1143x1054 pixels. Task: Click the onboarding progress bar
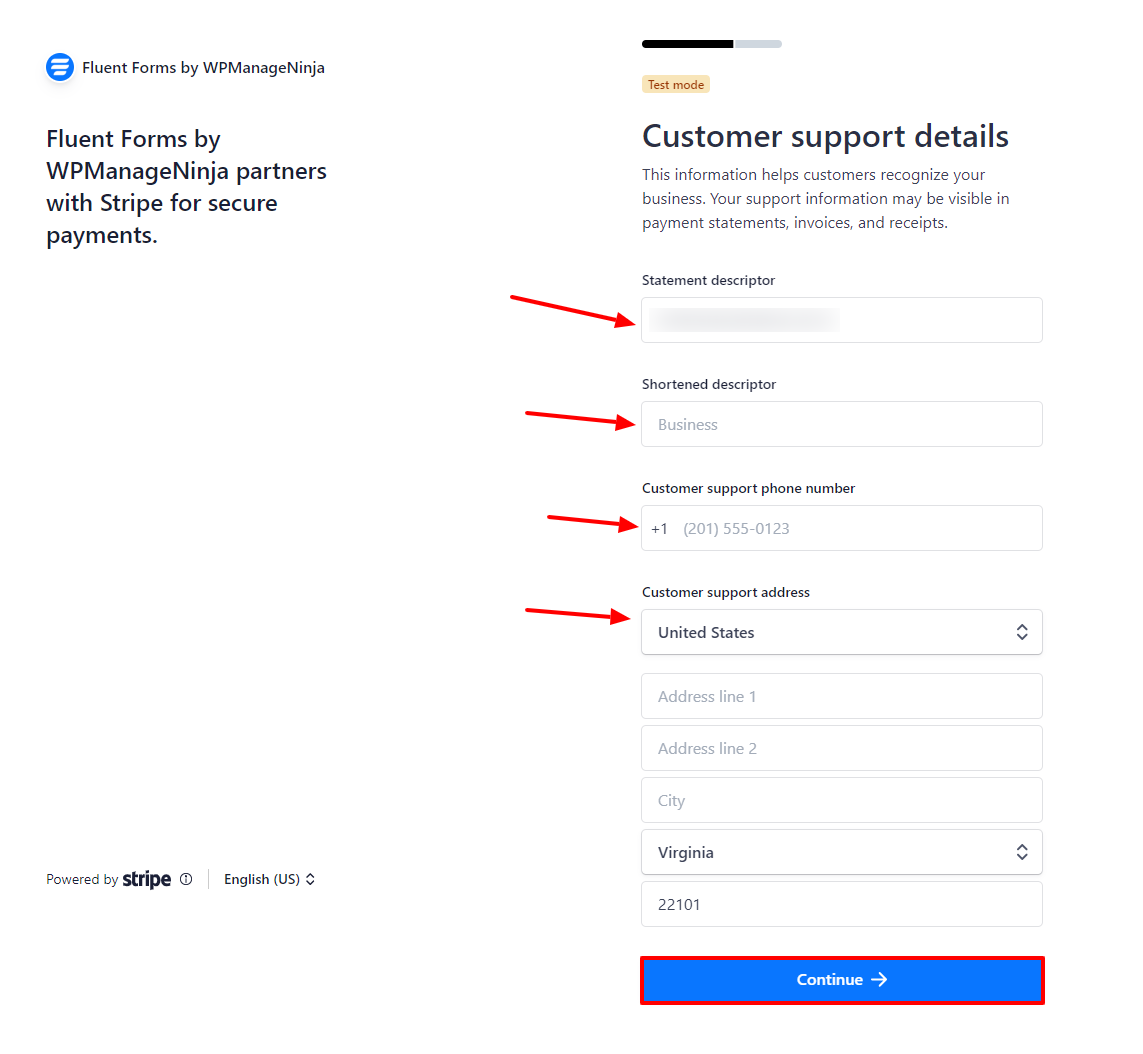711,44
